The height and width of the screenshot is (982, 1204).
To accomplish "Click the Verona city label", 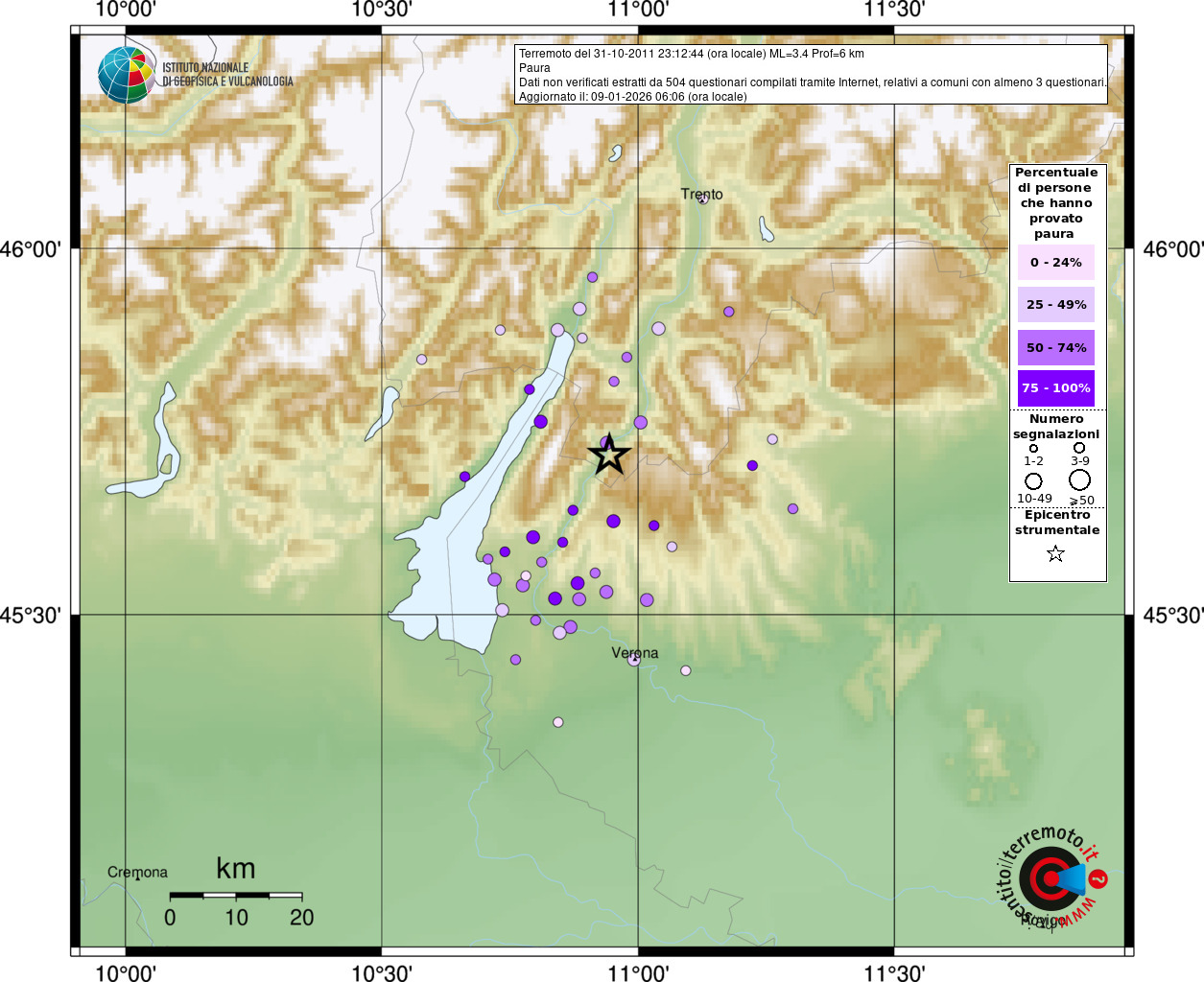I will pyautogui.click(x=635, y=653).
